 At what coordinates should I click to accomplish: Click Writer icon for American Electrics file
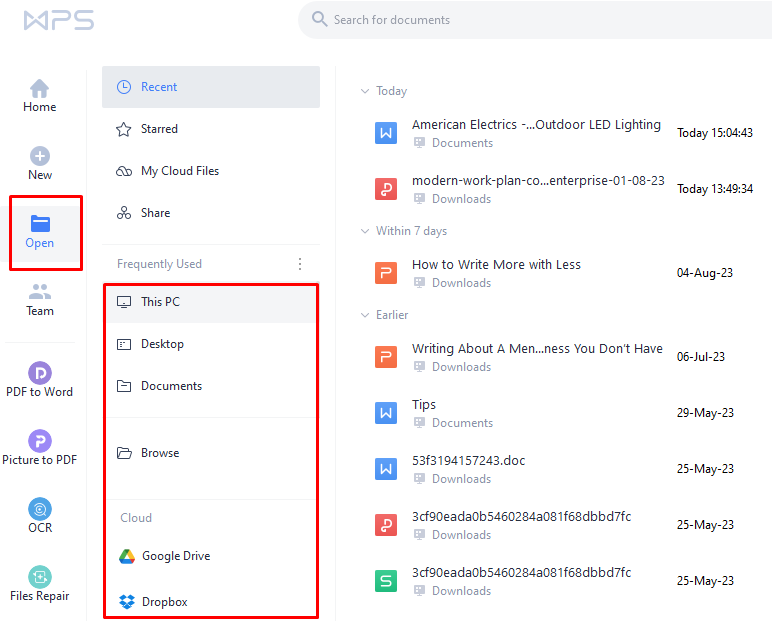pyautogui.click(x=386, y=133)
